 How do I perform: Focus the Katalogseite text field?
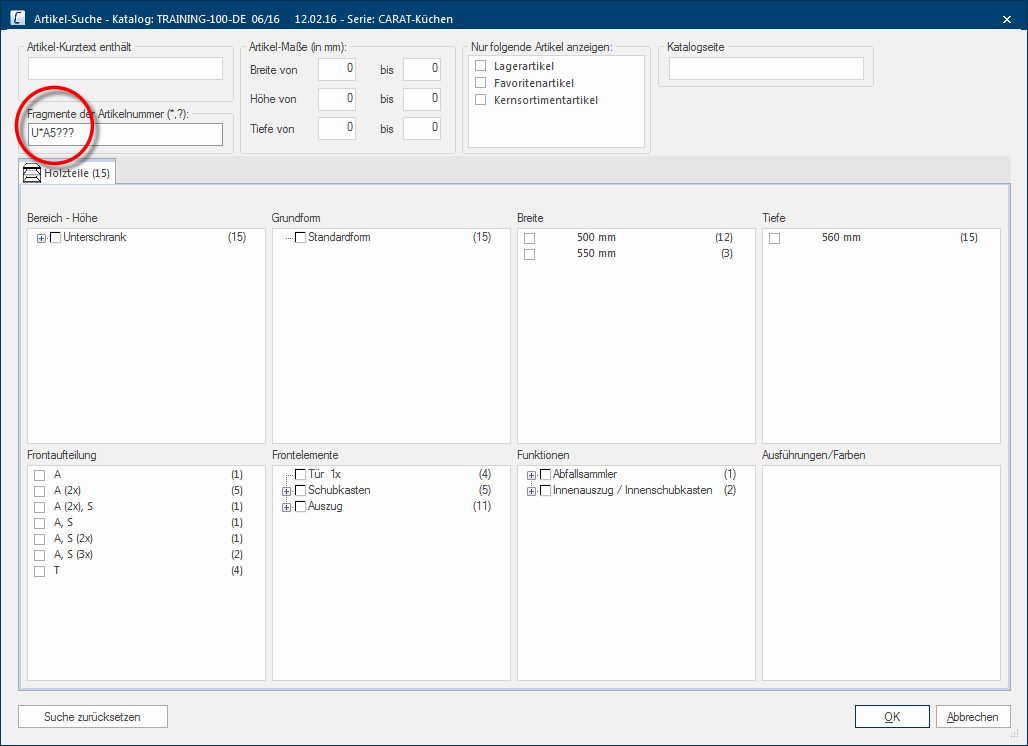tap(765, 69)
